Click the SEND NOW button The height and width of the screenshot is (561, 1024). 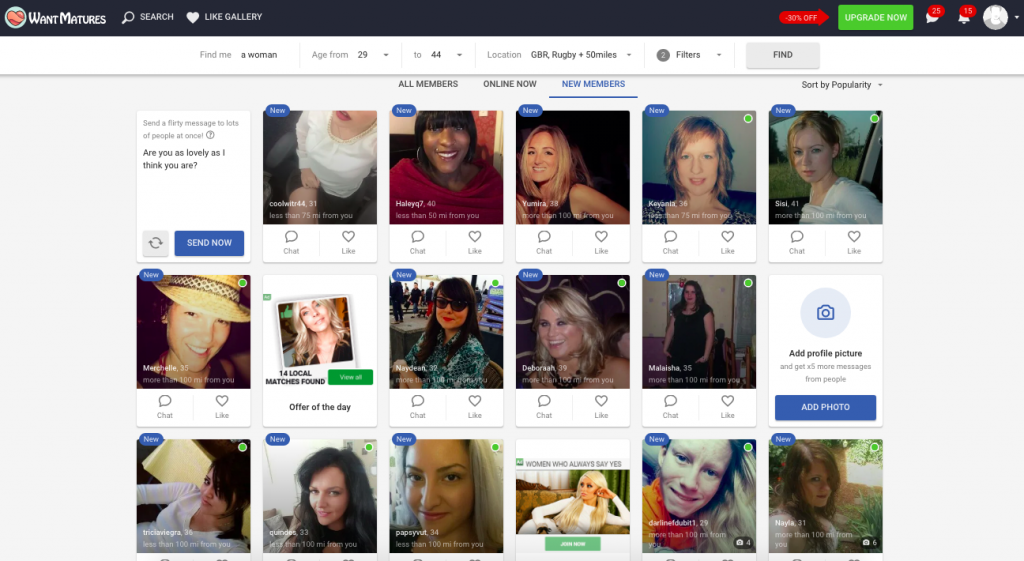click(x=209, y=243)
